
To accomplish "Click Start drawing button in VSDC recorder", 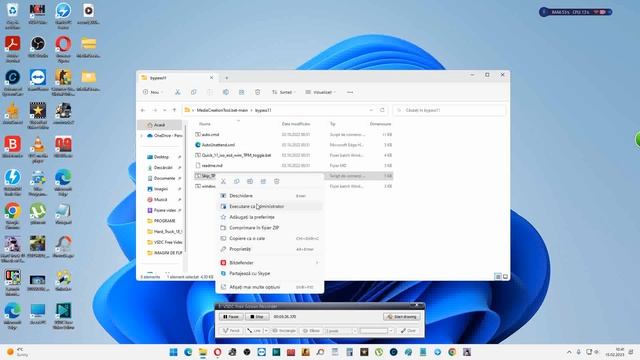I will pyautogui.click(x=402, y=317).
